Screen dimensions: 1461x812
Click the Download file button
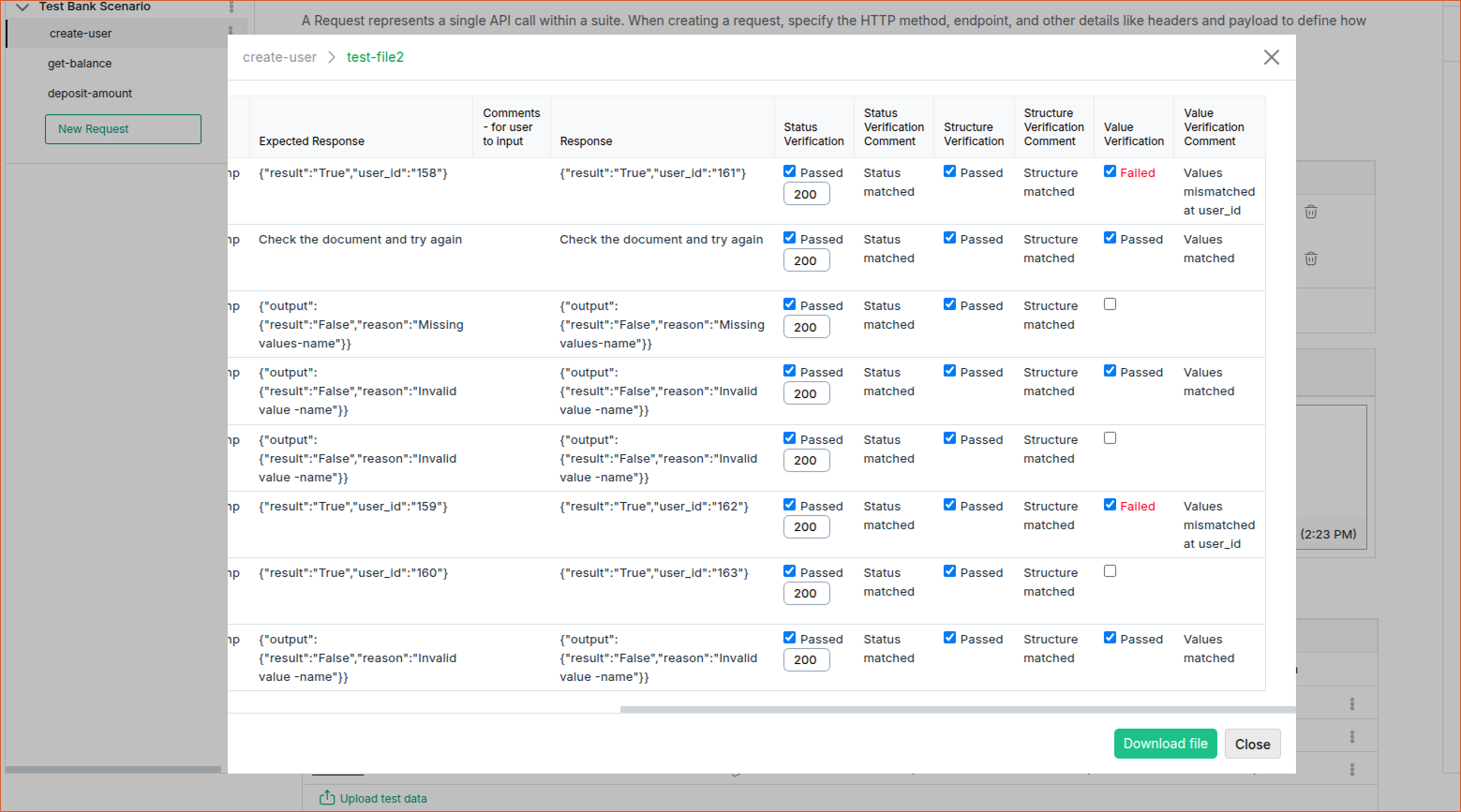pos(1165,744)
